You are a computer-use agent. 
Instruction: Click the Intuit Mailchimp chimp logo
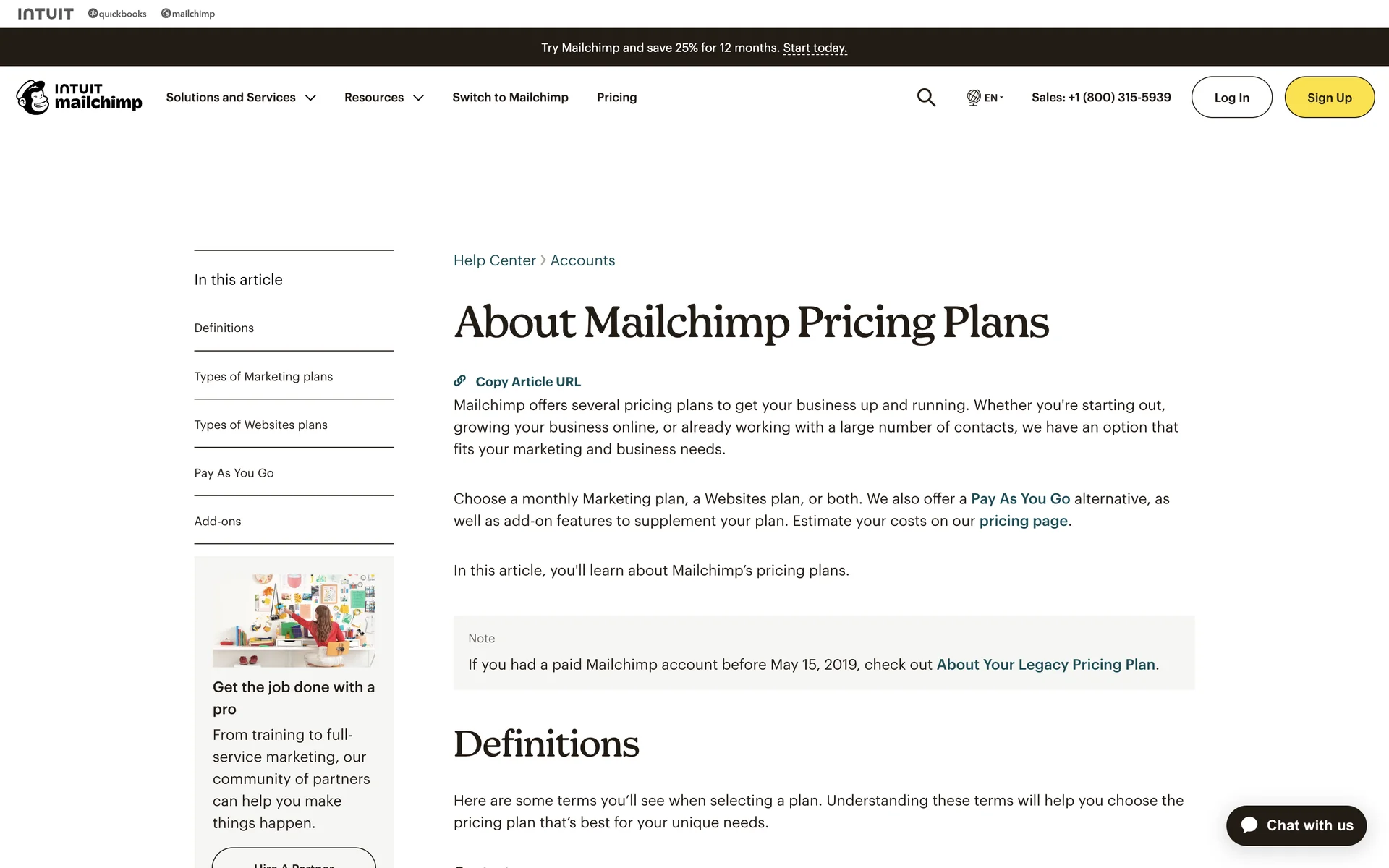pos(33,98)
